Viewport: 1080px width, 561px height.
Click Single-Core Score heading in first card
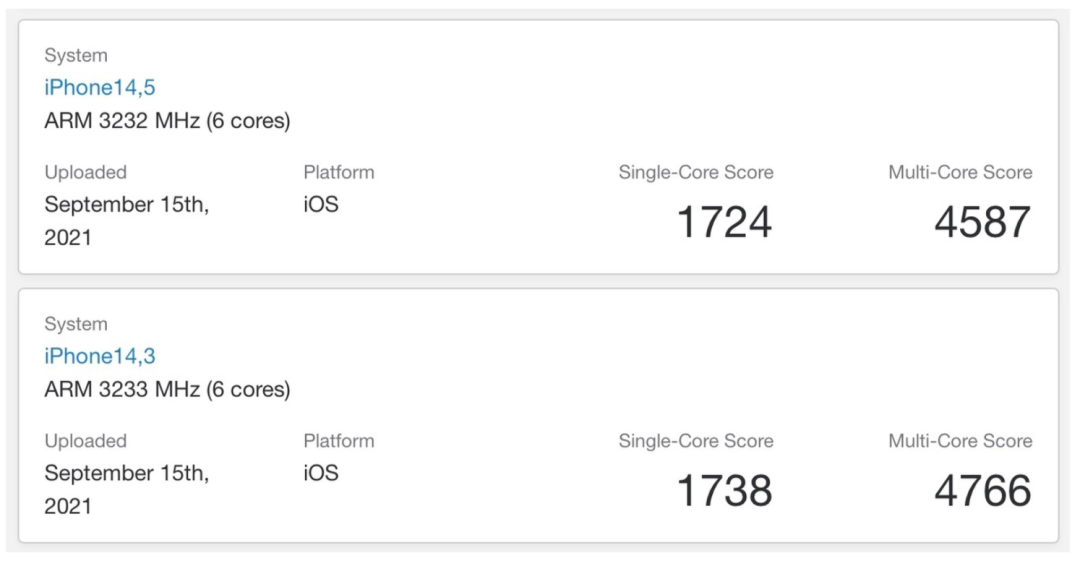pyautogui.click(x=696, y=173)
